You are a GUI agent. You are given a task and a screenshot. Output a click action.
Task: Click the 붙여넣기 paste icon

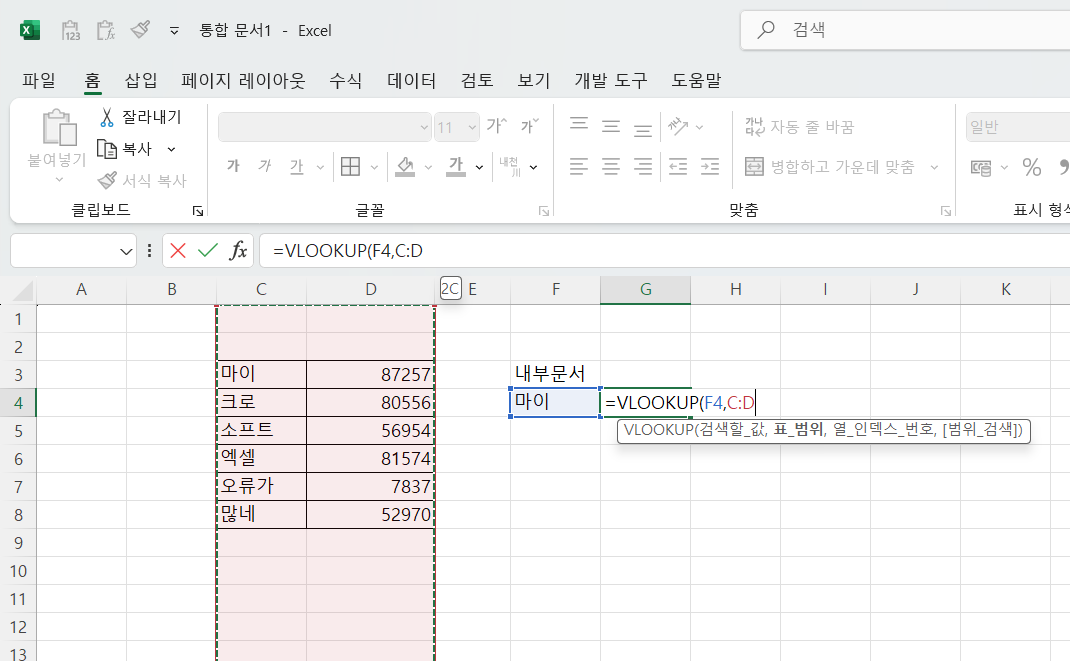(59, 128)
